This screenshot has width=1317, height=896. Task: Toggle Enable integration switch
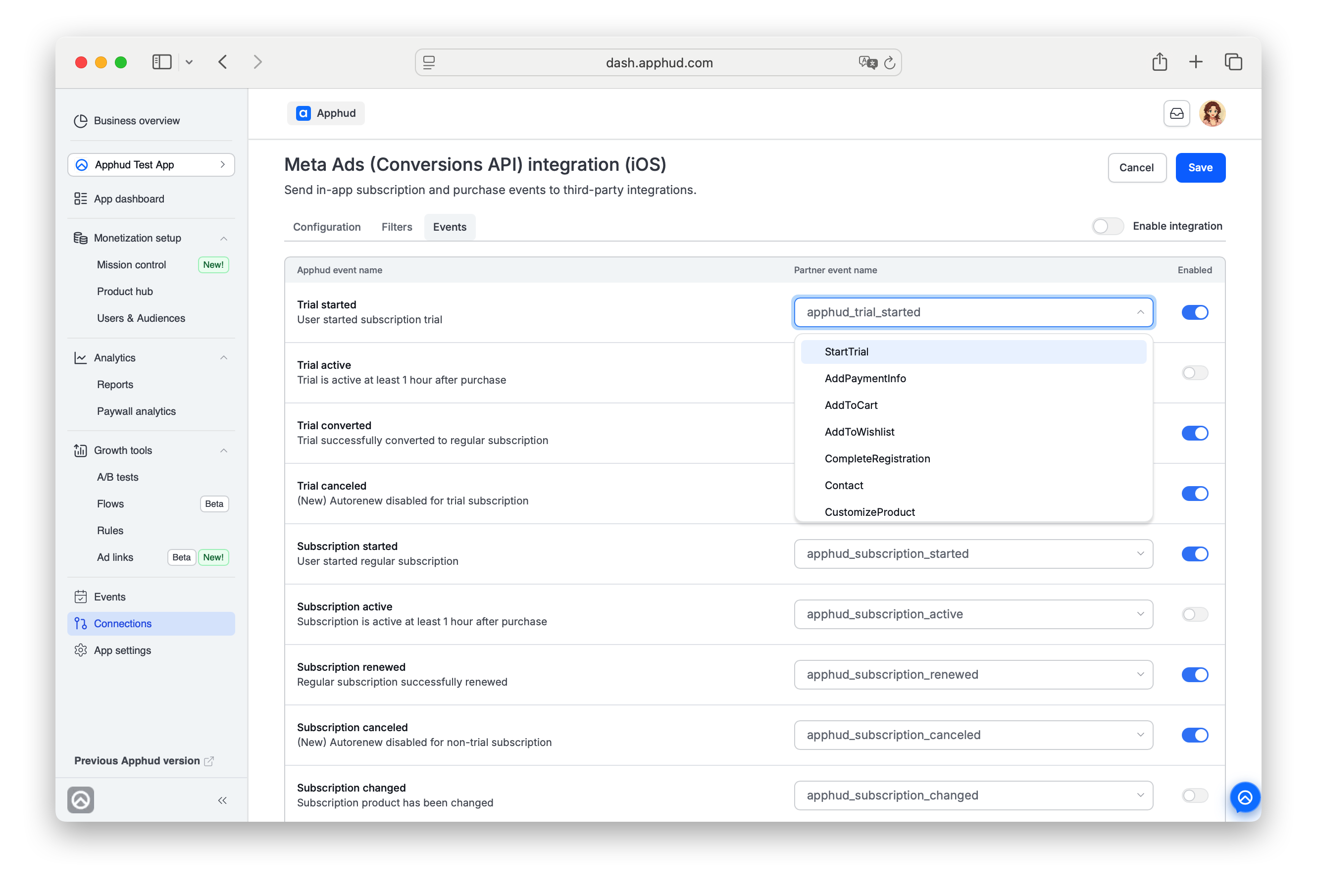click(1108, 226)
